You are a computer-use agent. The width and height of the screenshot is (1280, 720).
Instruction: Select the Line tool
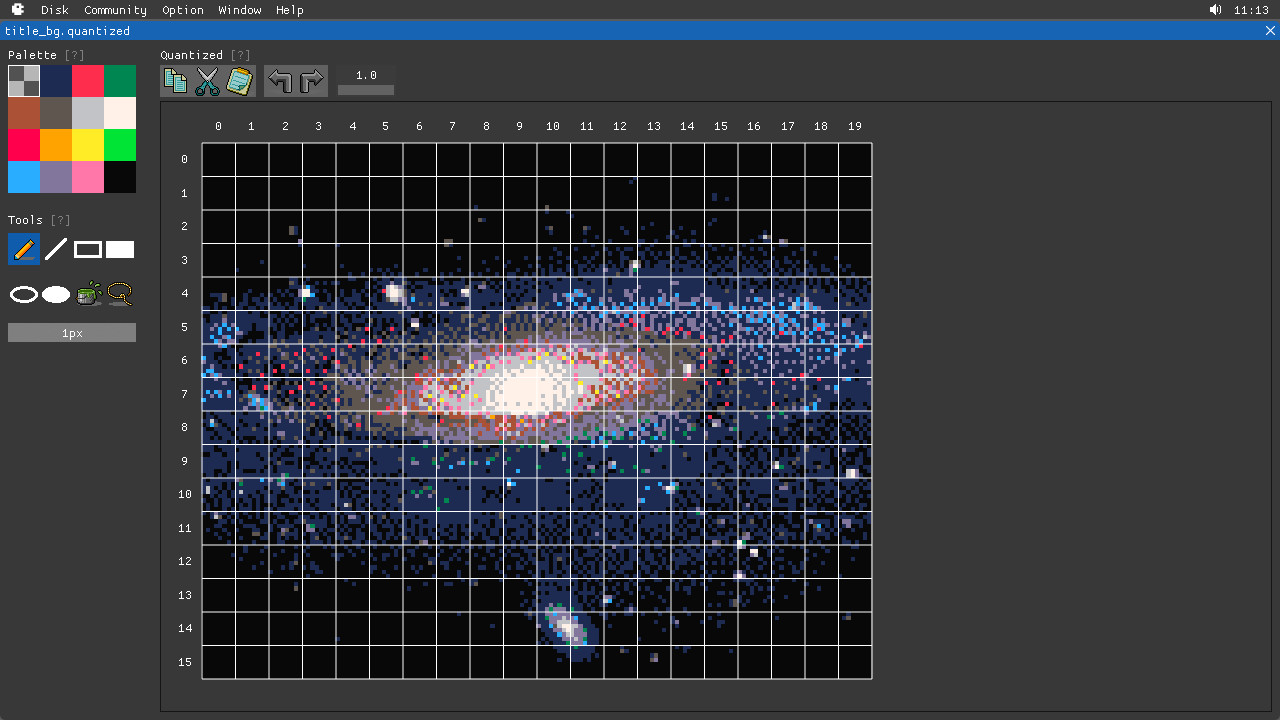point(56,249)
